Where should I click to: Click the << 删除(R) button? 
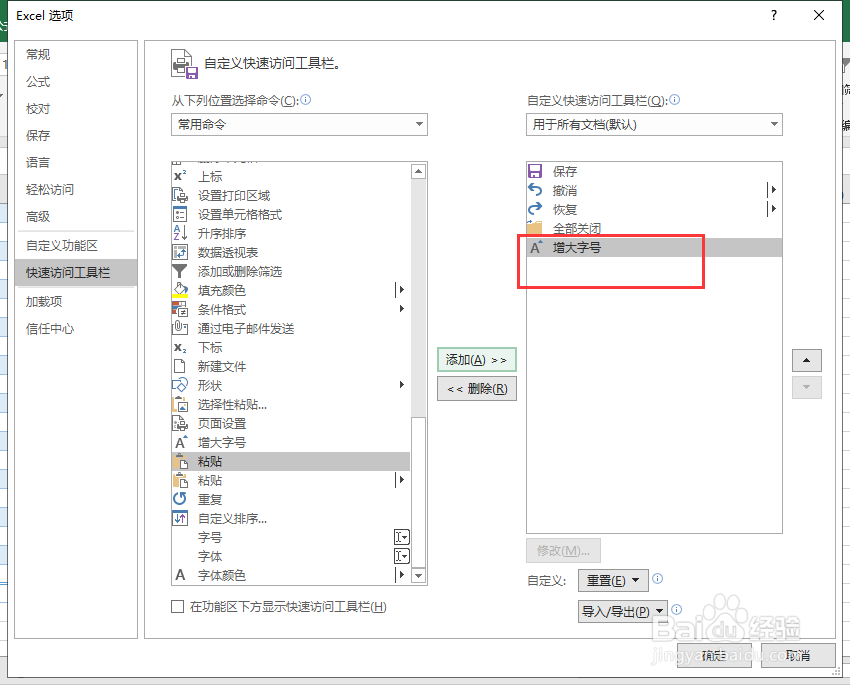click(x=477, y=389)
